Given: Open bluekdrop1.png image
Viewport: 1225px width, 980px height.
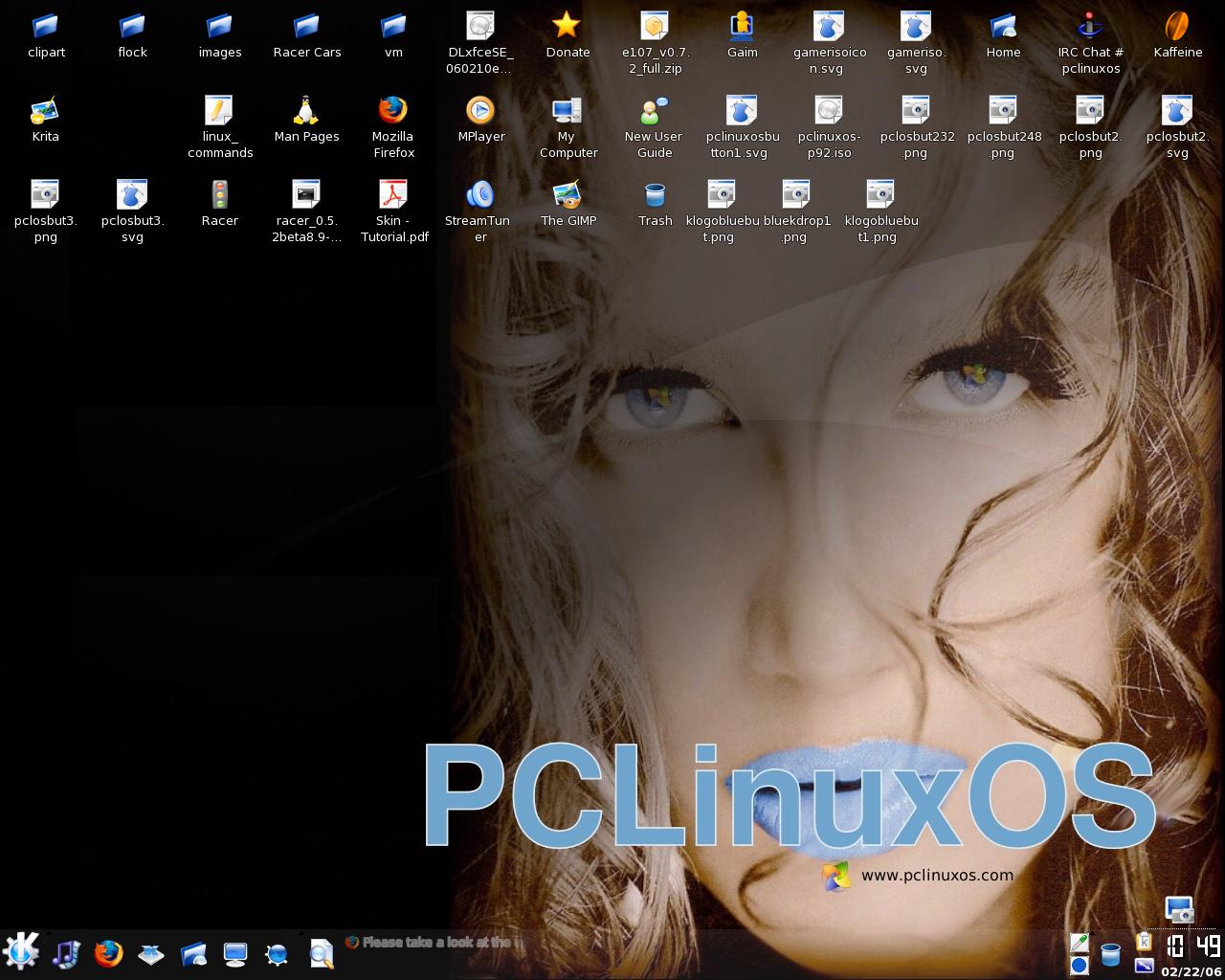Looking at the screenshot, I should coord(796,195).
